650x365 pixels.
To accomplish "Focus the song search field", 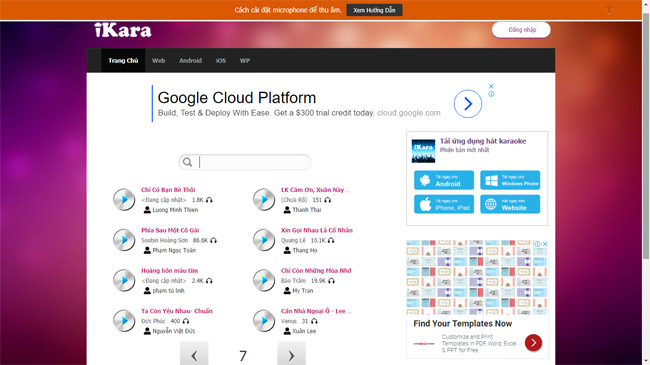I will [245, 162].
